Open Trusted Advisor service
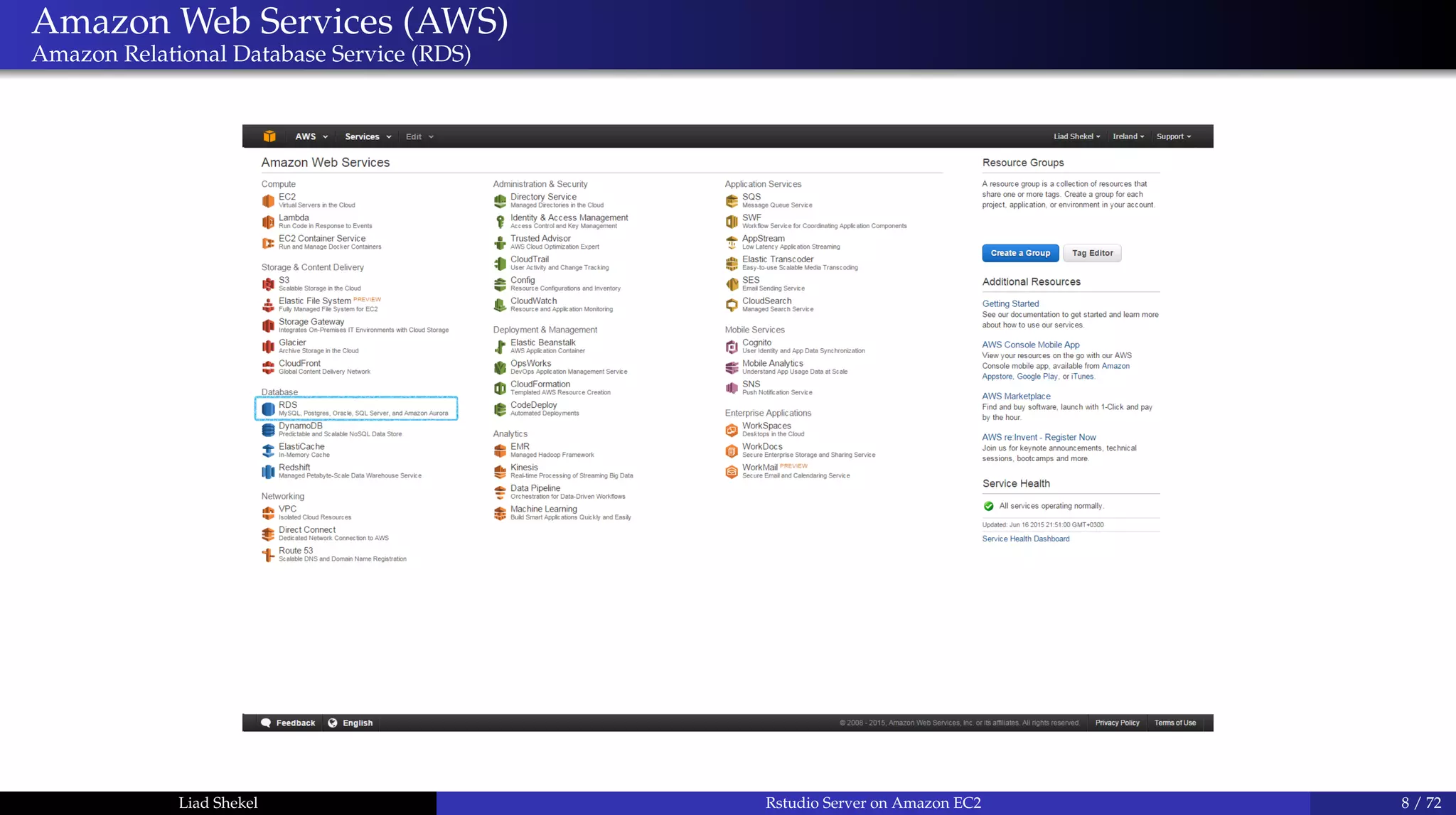The width and height of the screenshot is (1456, 815). [547, 242]
